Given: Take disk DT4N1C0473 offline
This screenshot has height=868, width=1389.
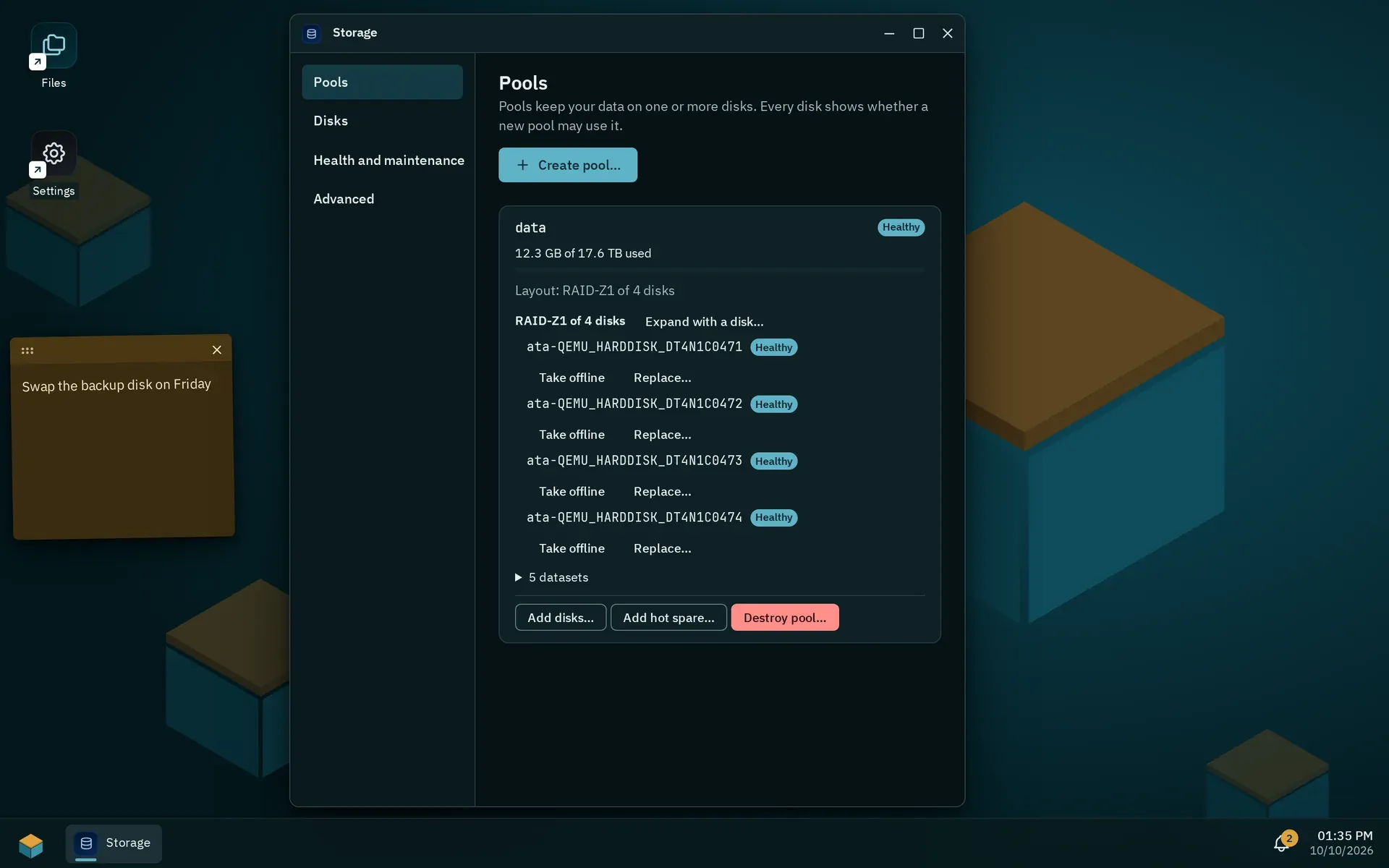Looking at the screenshot, I should pos(572,491).
